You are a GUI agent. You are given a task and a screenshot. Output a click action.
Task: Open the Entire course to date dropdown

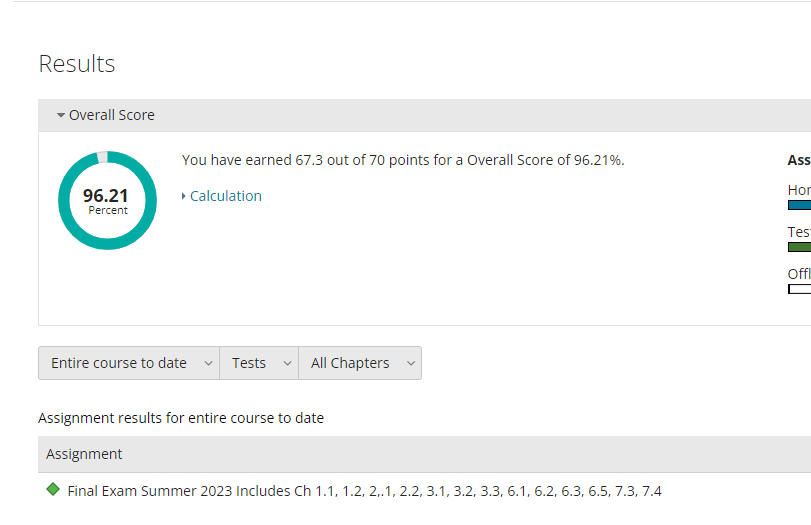click(x=129, y=363)
